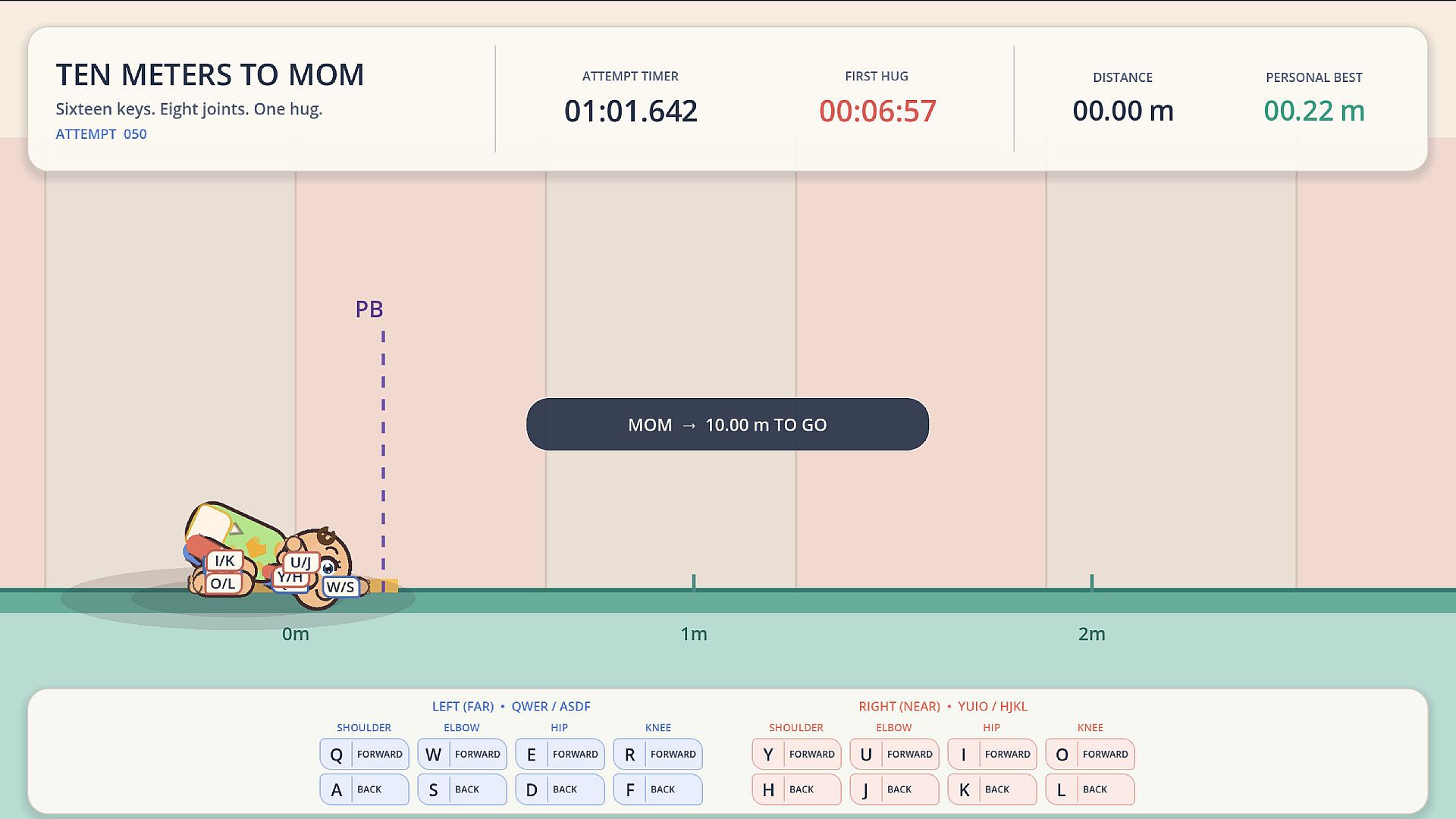
Task: Click the U/J joint label on baby
Action: (x=301, y=562)
